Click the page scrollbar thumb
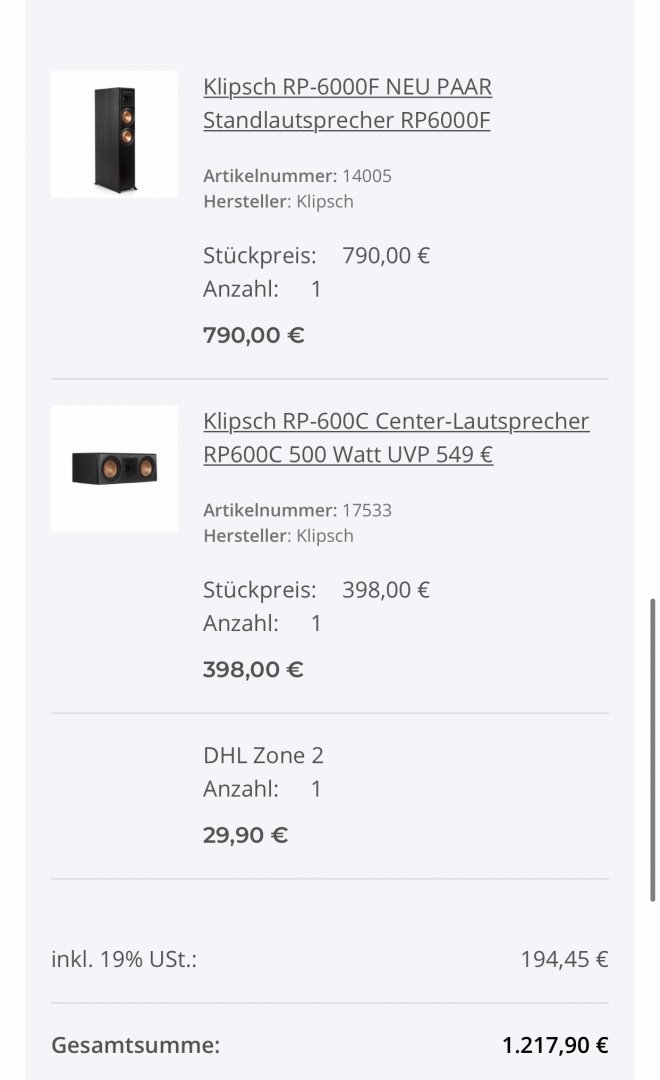660x1080 pixels. (652, 749)
